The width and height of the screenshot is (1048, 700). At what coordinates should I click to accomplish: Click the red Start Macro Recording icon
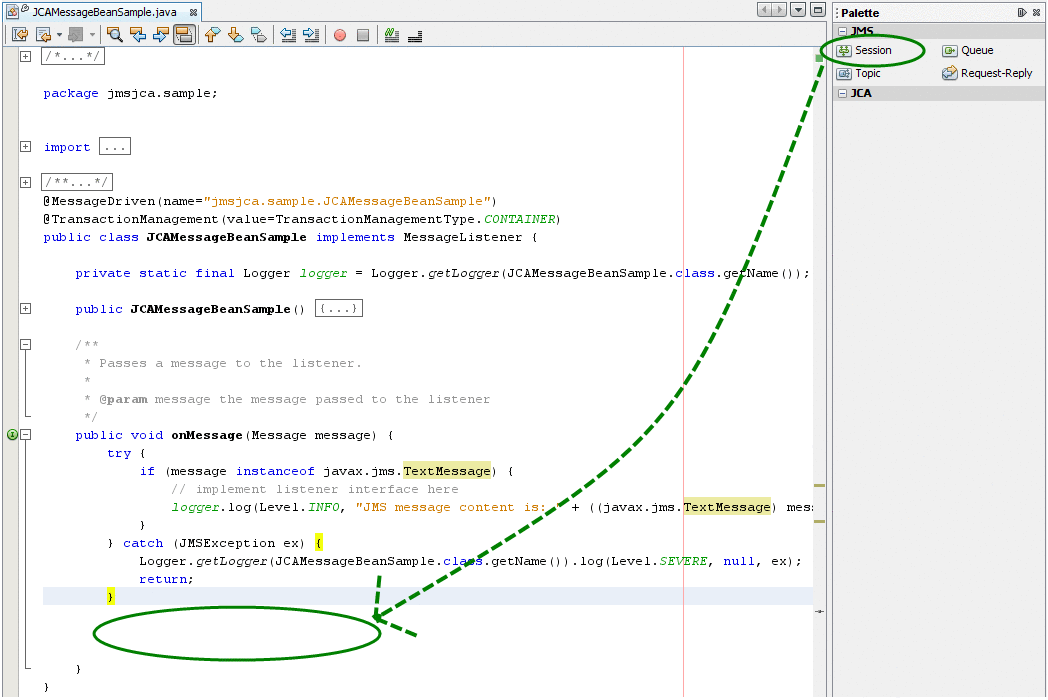340,35
